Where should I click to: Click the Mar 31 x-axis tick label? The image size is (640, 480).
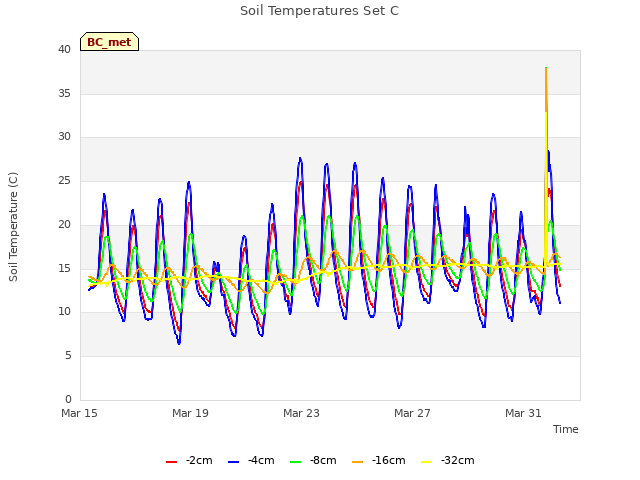click(523, 413)
